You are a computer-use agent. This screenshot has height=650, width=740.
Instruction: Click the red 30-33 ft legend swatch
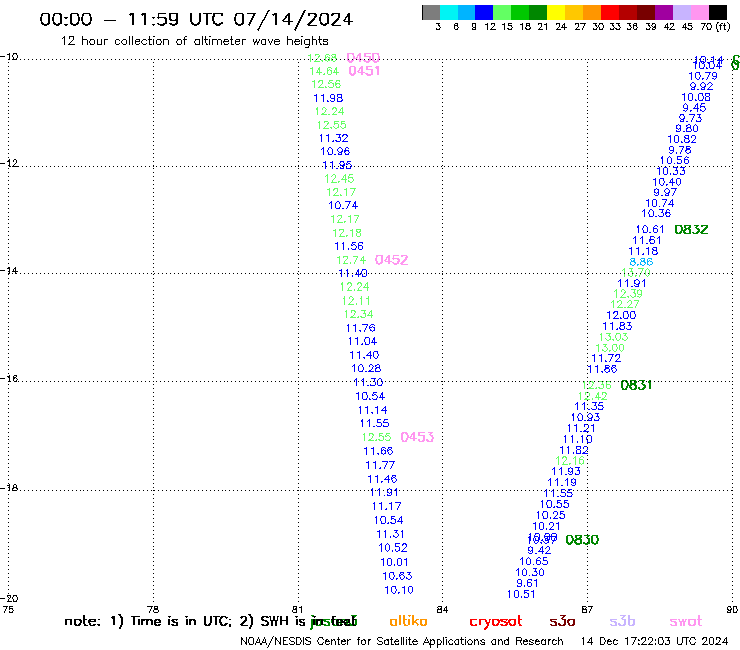(610, 12)
